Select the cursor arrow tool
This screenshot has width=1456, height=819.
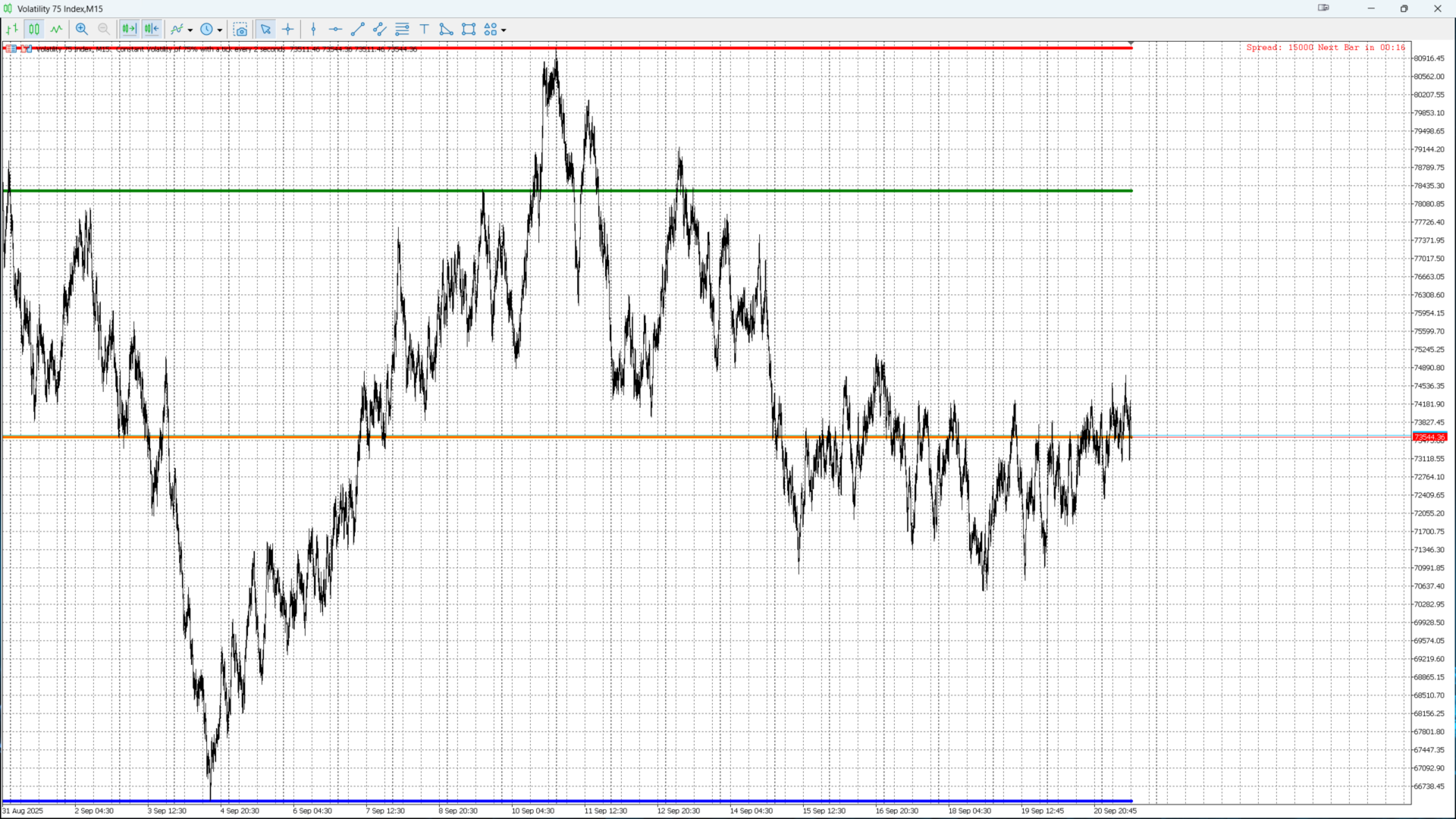(x=265, y=30)
